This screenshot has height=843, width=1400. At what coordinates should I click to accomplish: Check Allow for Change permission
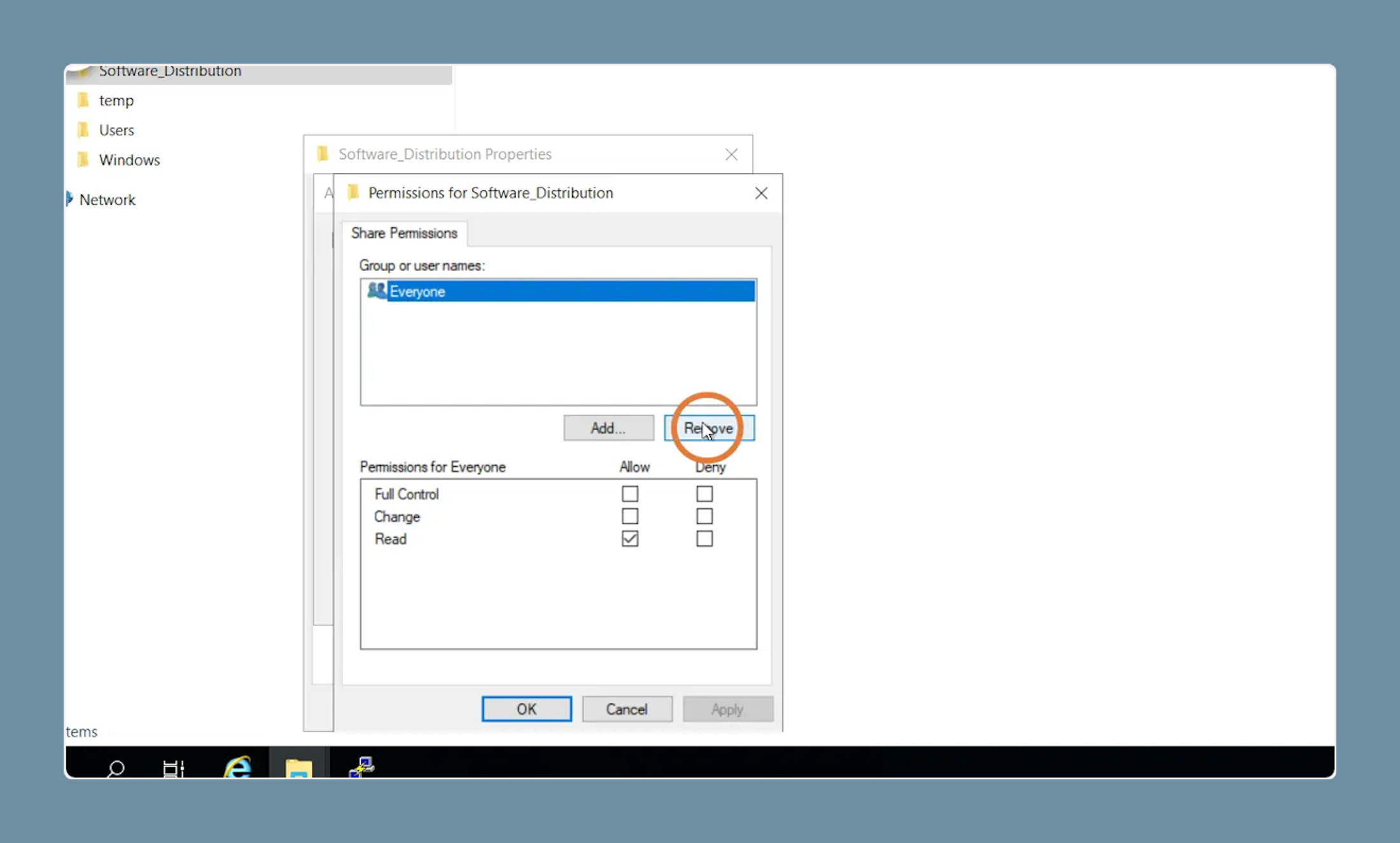pos(629,516)
